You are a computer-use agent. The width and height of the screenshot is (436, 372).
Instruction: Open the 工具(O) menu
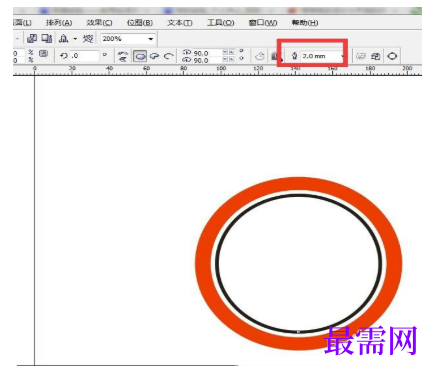tap(221, 23)
